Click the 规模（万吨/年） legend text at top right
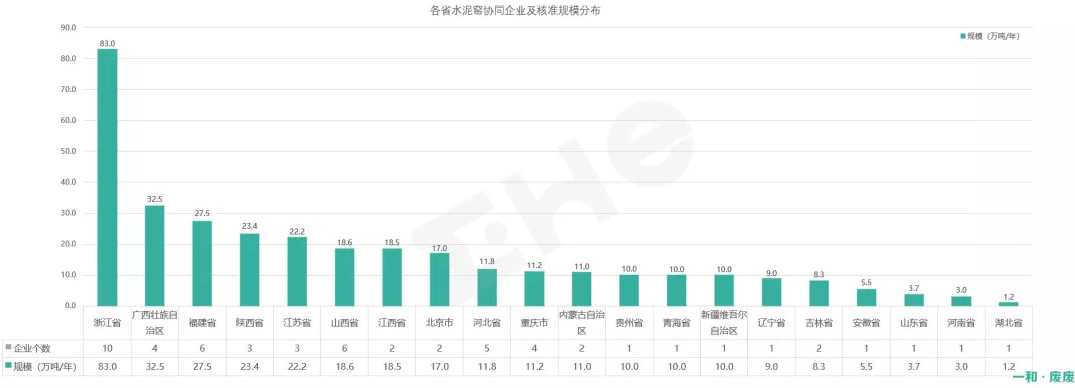Image resolution: width=1075 pixels, height=388 pixels. [x=993, y=36]
